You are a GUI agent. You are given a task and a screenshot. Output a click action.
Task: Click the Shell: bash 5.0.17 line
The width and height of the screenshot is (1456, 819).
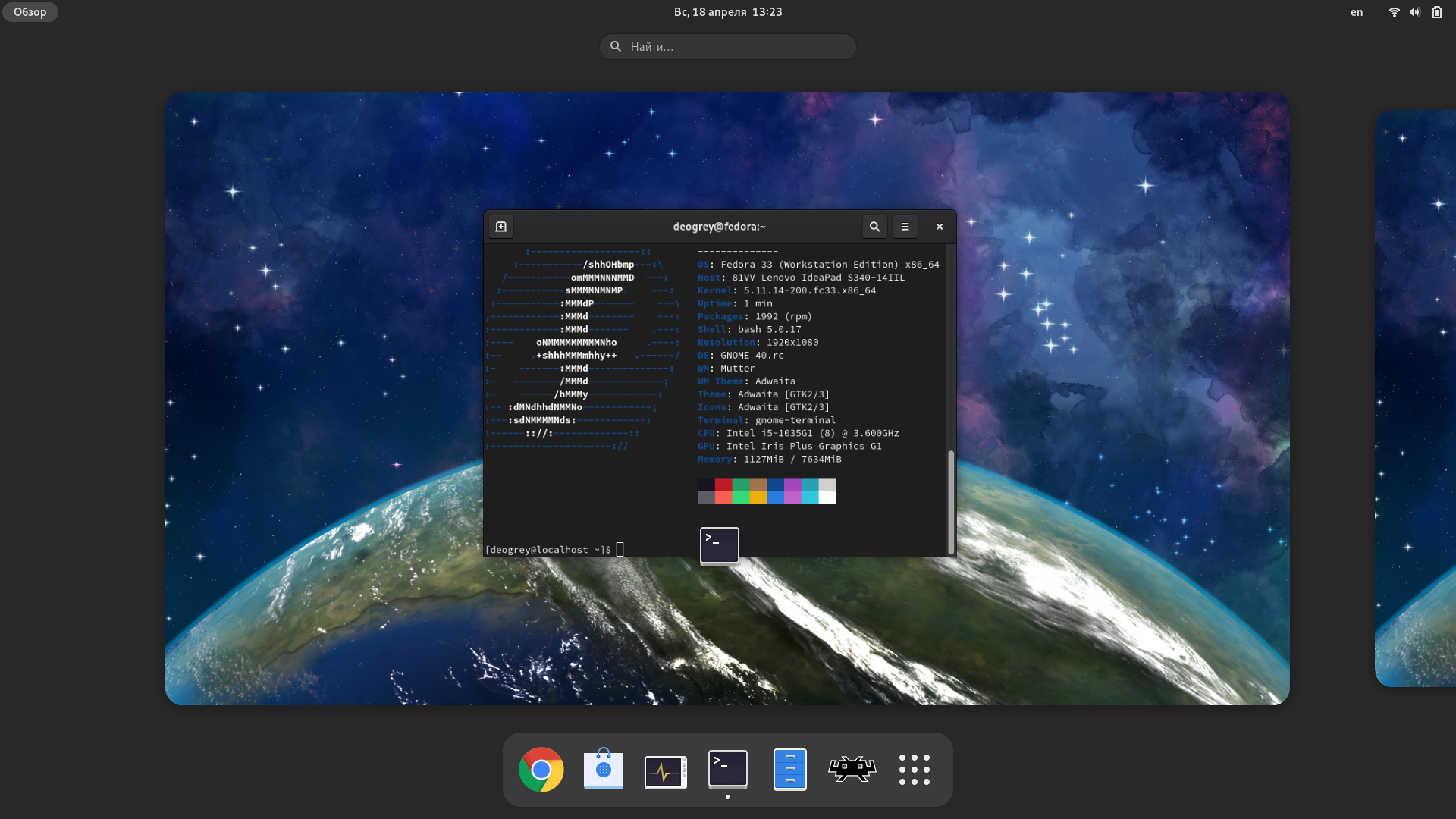pos(749,329)
